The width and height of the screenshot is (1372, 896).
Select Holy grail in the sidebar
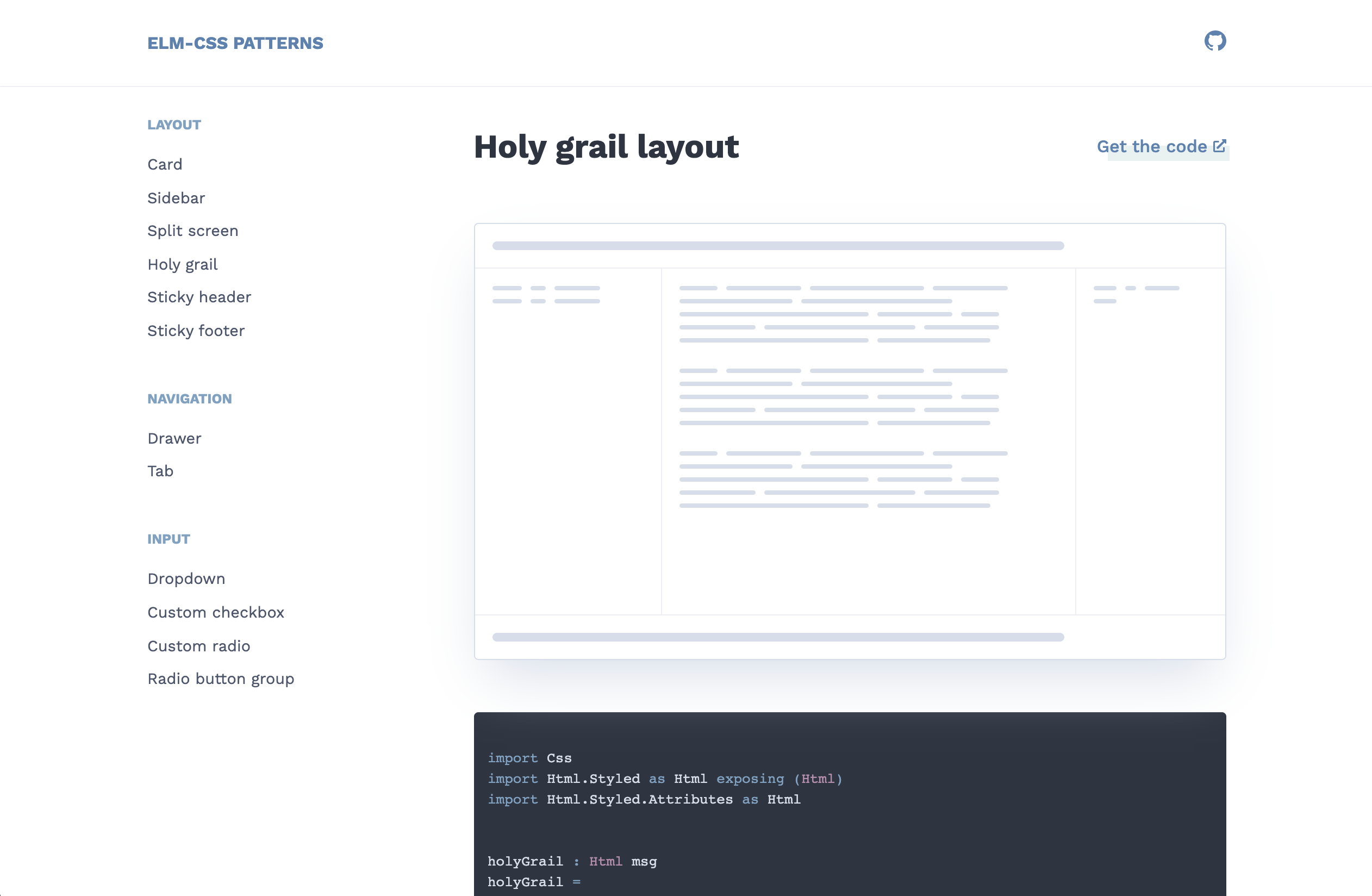pos(182,264)
